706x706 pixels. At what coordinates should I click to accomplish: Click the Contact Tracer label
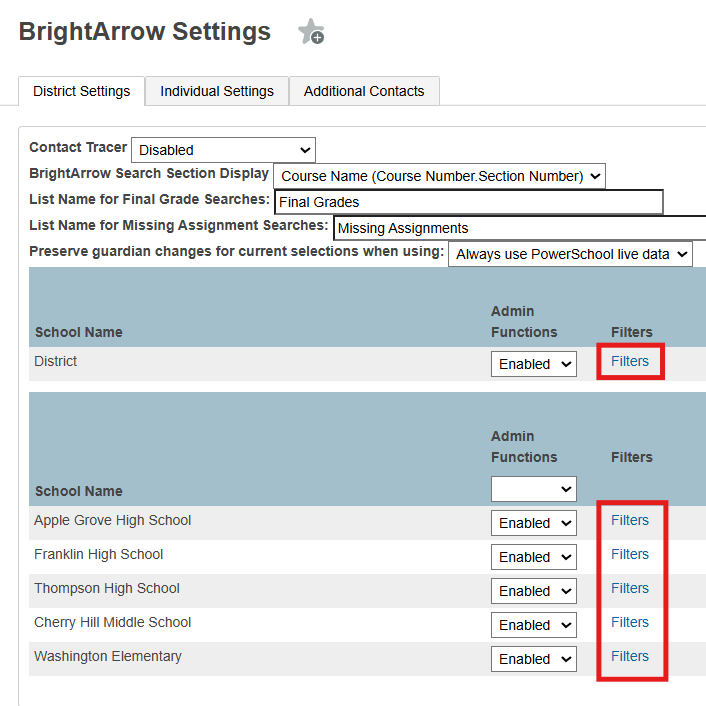point(78,147)
